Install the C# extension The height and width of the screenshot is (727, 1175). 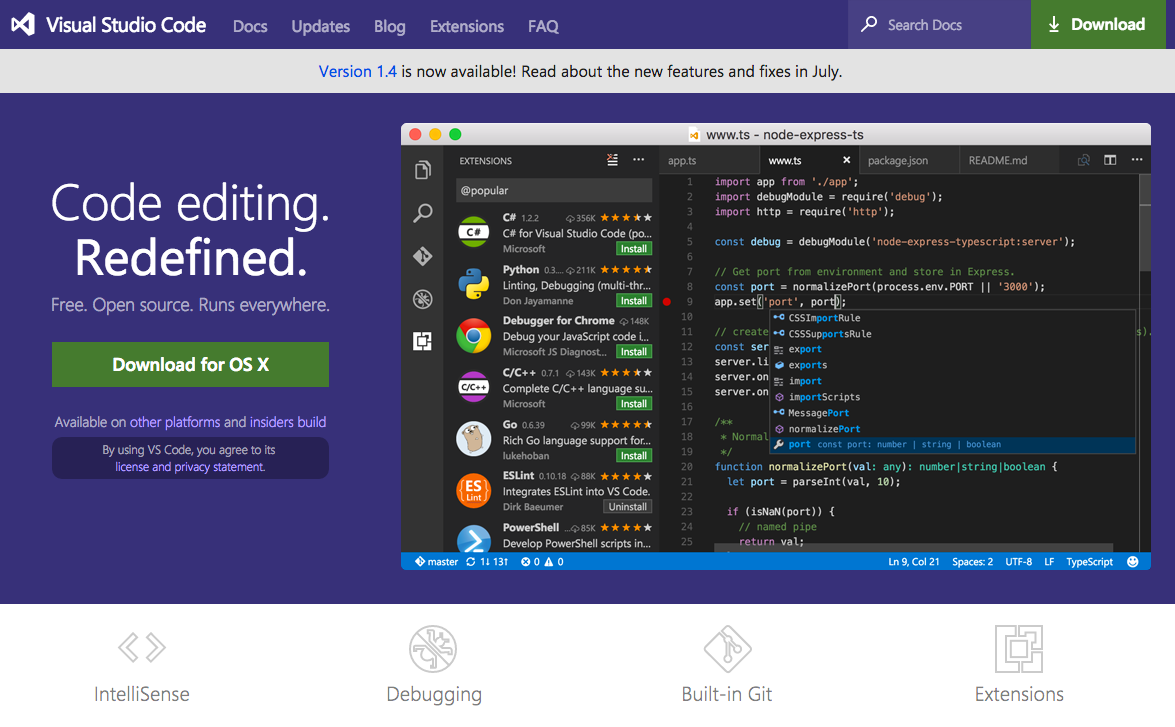point(634,249)
